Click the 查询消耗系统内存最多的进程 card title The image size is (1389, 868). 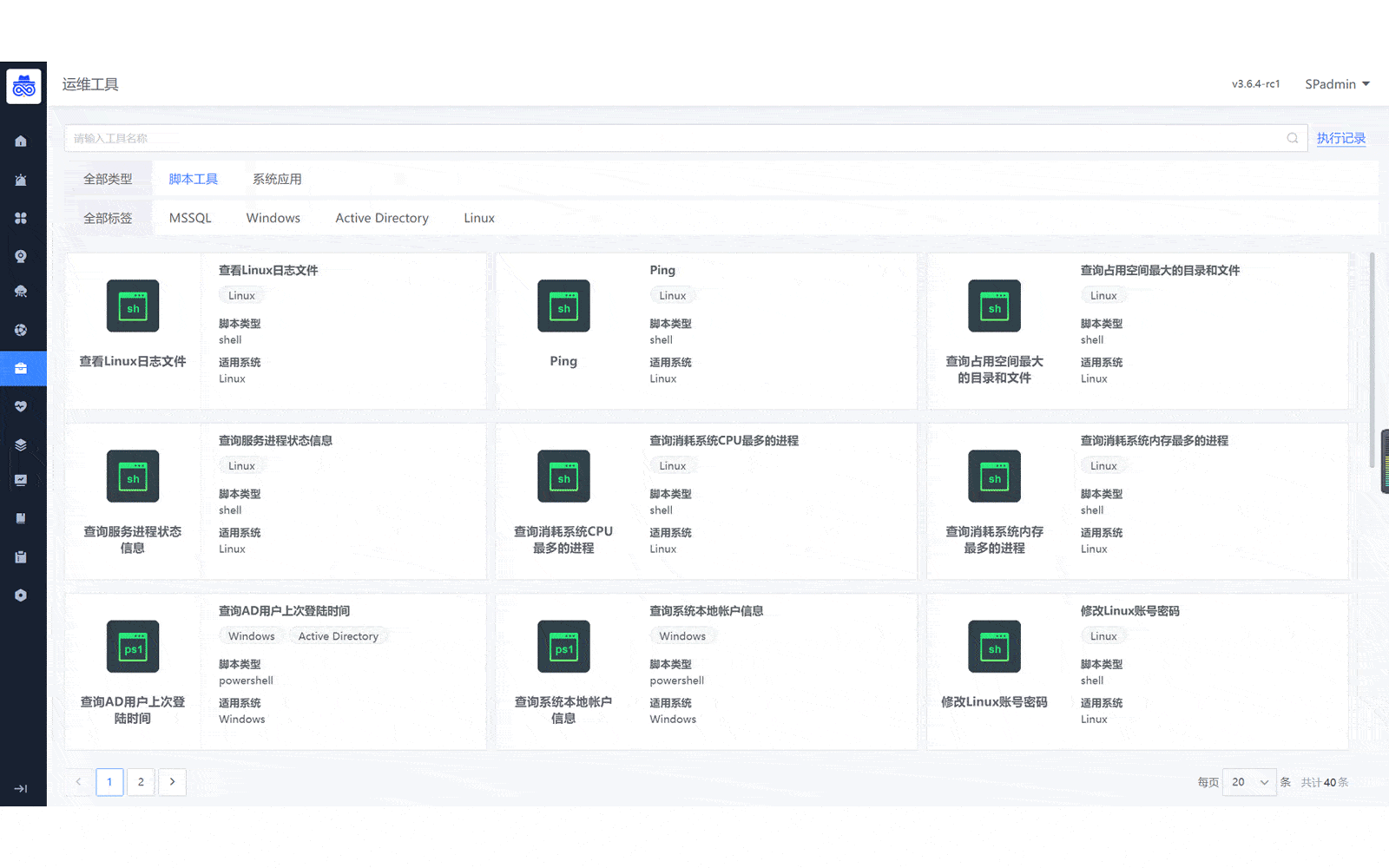(x=1154, y=440)
